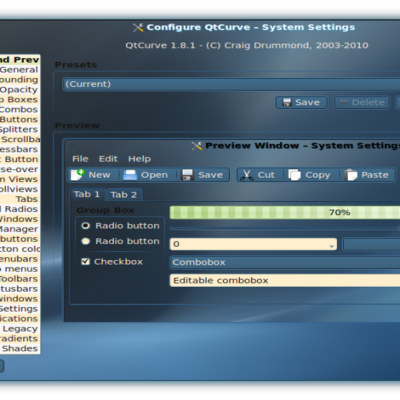Click the 70% progress bar
400x400 pixels.
285,213
